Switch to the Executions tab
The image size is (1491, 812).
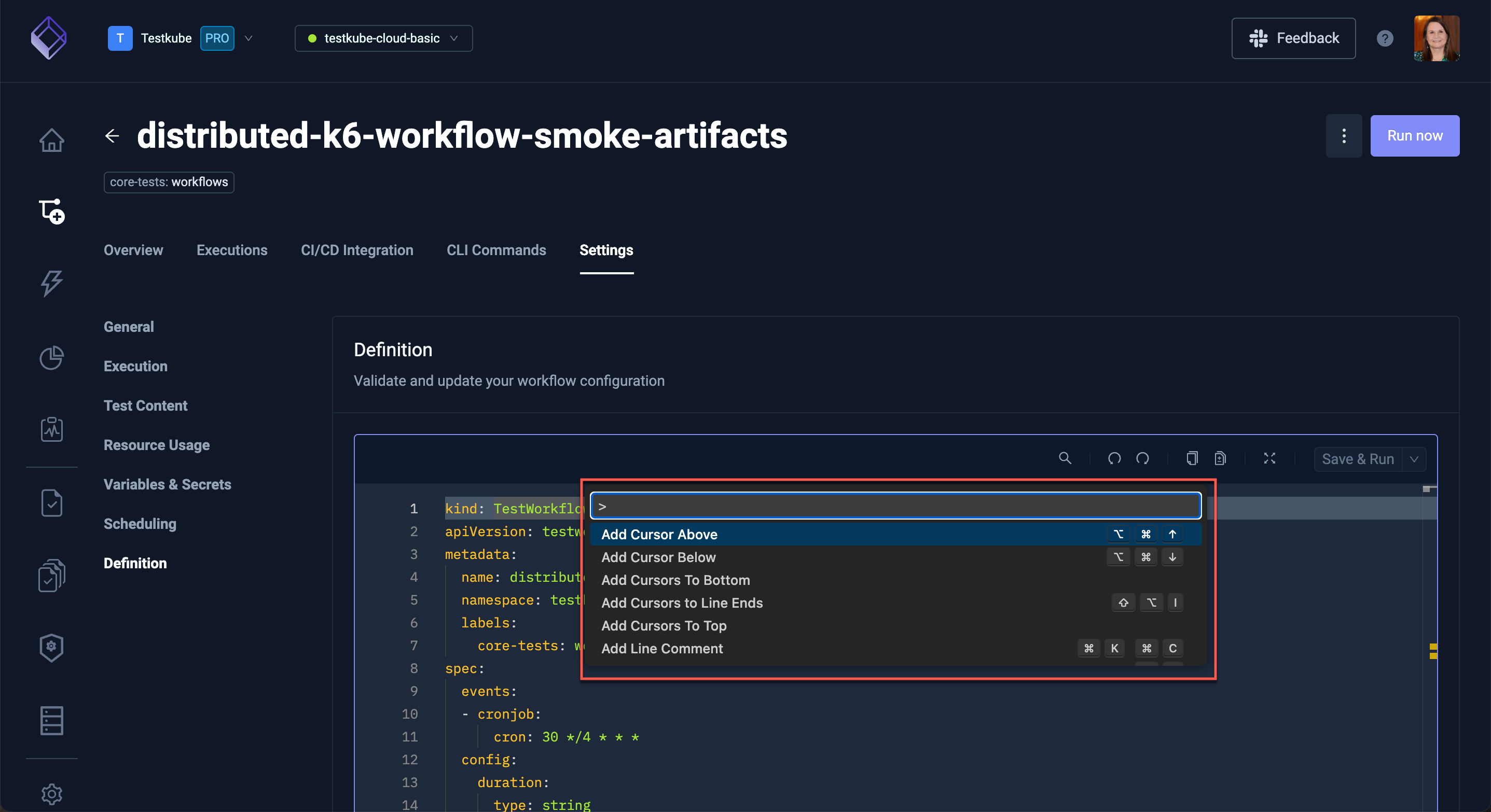tap(232, 250)
